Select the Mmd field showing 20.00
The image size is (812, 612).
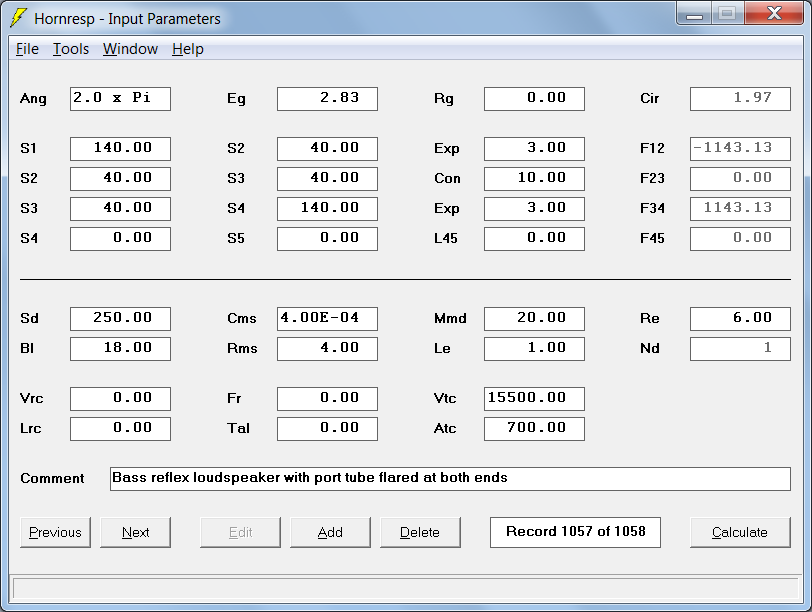tap(534, 319)
